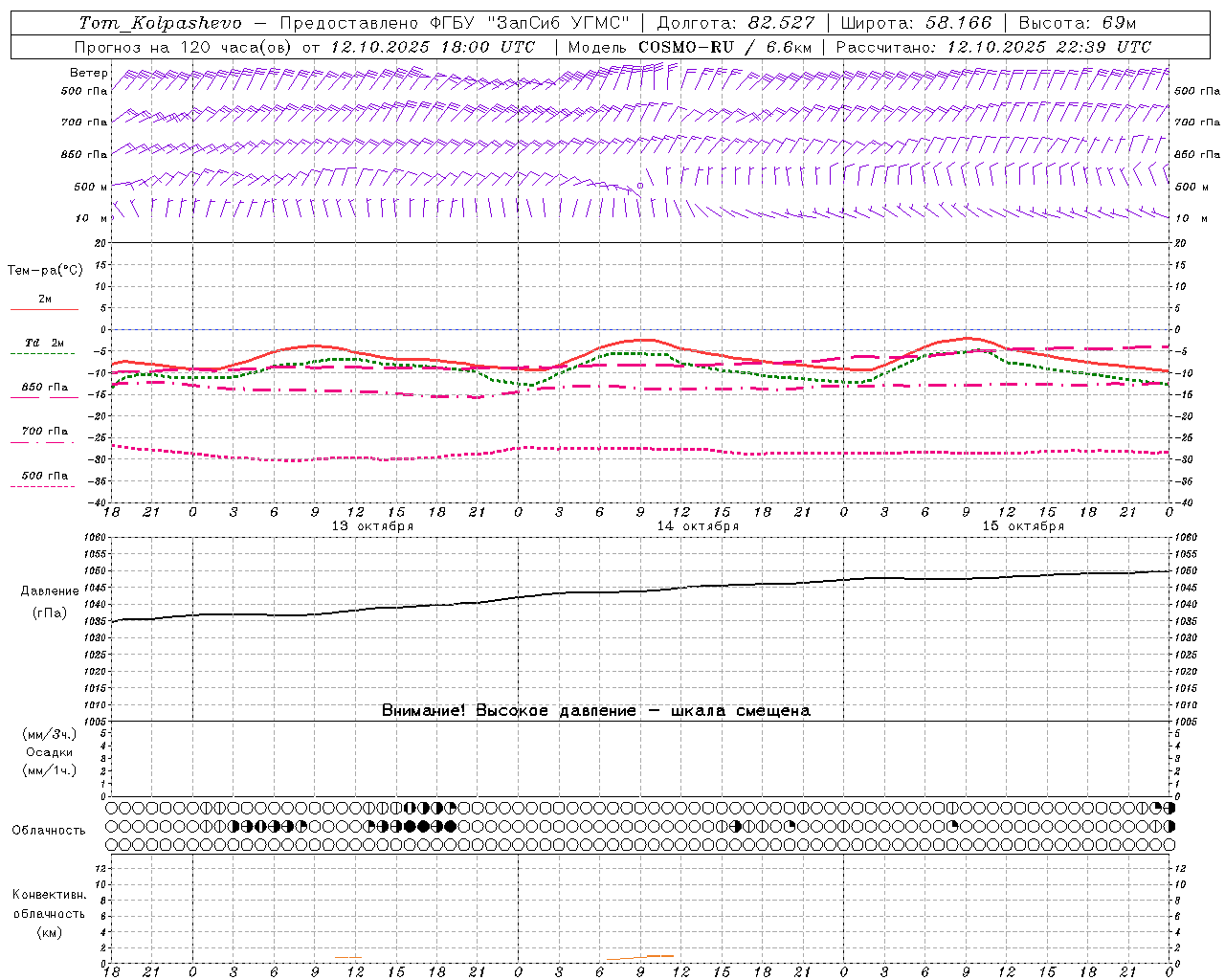Click the pink long-dash legend line under 850 гПа
The image size is (1225, 980).
coord(44,397)
